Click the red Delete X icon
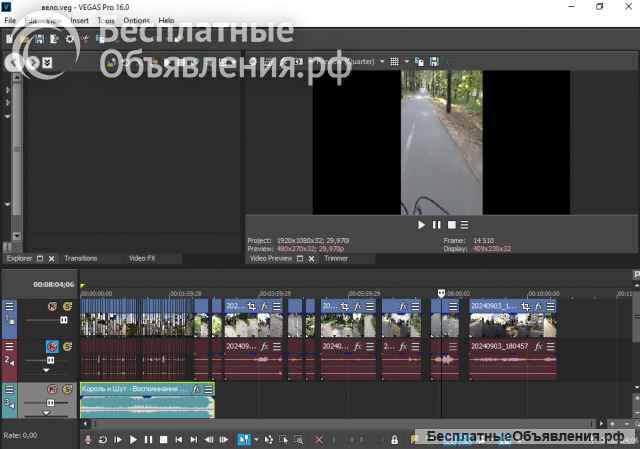Viewport: 640px width, 449px height. coord(318,440)
